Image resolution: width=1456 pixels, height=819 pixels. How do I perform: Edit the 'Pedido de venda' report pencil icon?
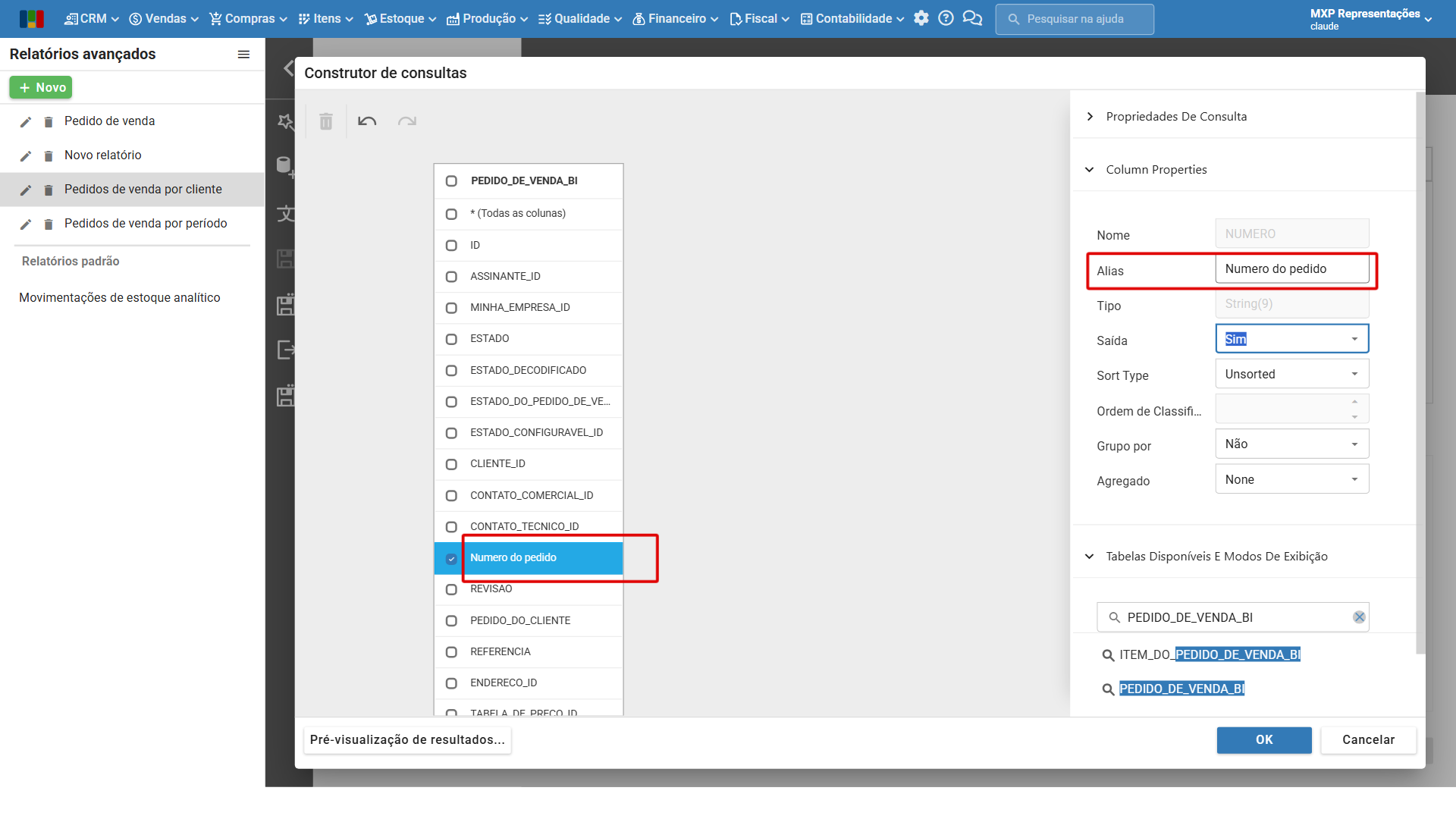tap(26, 122)
